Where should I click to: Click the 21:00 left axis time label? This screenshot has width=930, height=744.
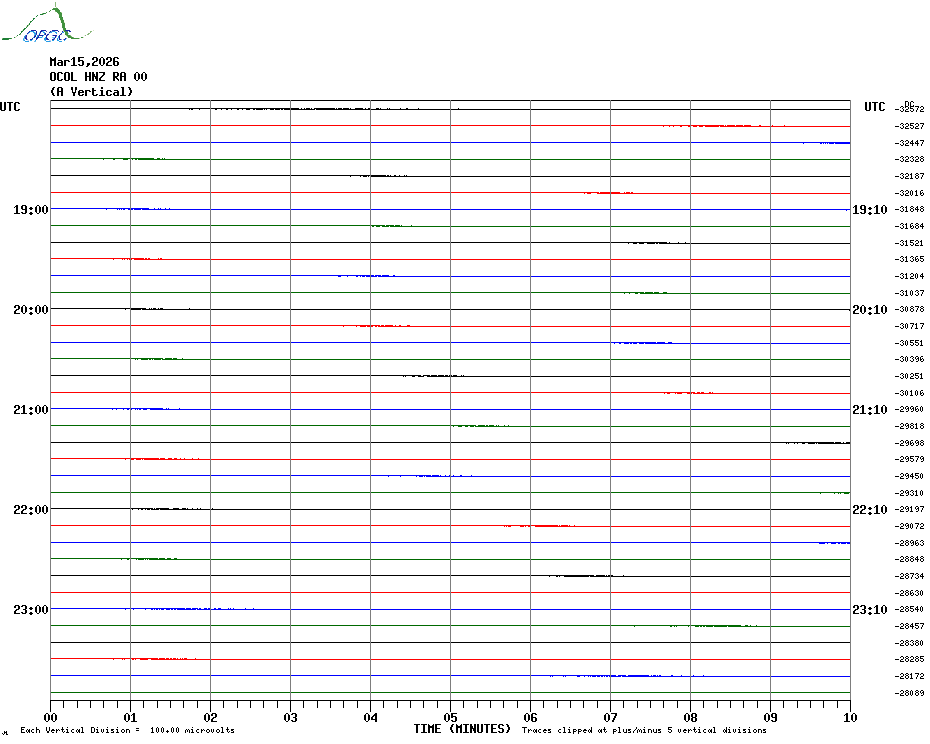pos(30,410)
